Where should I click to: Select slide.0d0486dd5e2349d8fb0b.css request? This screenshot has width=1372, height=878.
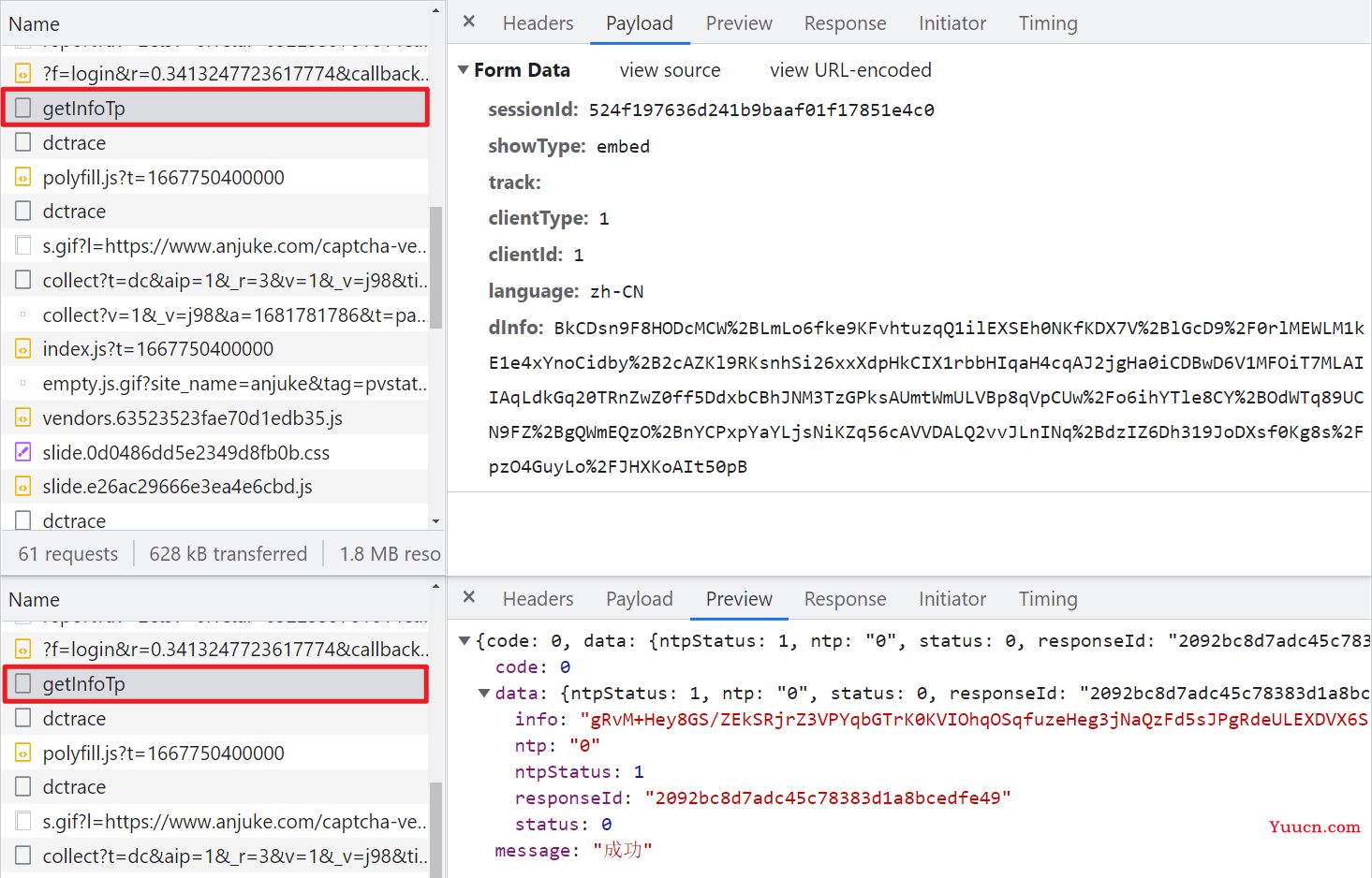point(214,452)
